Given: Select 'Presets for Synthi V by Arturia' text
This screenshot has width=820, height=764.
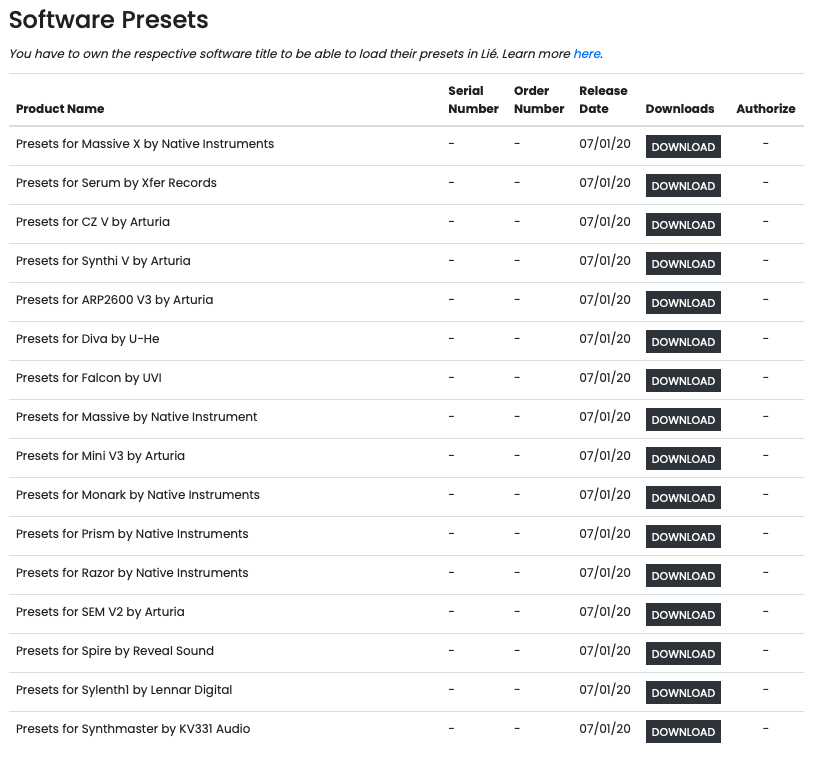Looking at the screenshot, I should (x=103, y=261).
